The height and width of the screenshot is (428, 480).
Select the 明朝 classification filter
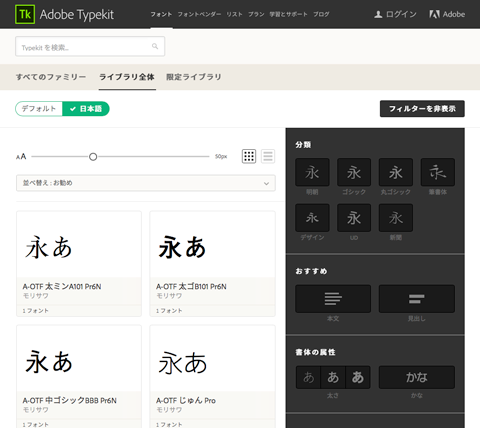point(312,172)
